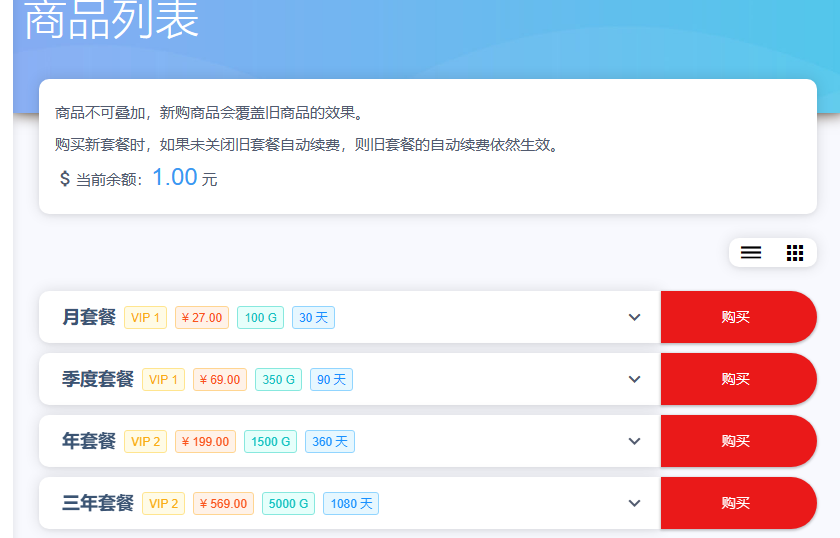Expand the 三年套餐 details chevron
Viewport: 840px width, 538px height.
(634, 503)
